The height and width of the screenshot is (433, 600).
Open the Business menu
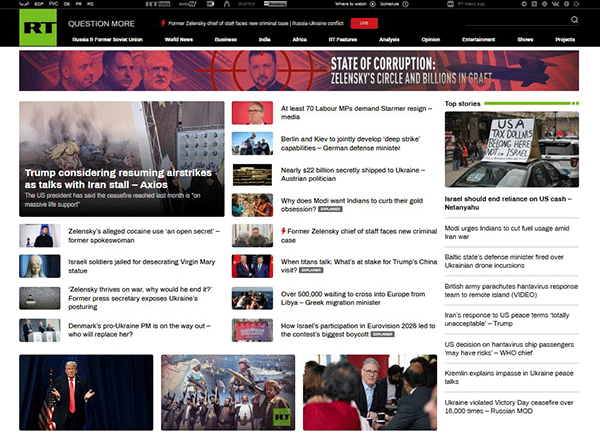[226, 39]
